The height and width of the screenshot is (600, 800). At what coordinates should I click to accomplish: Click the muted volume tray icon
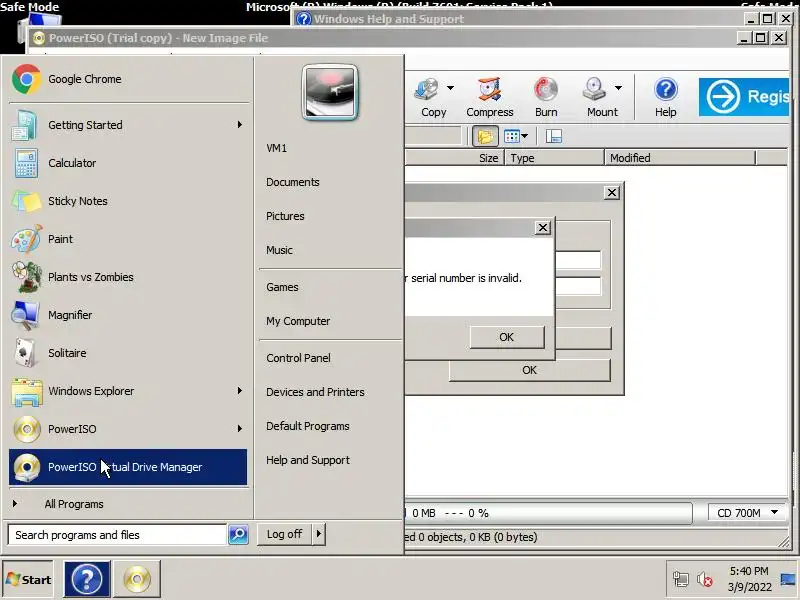(705, 580)
